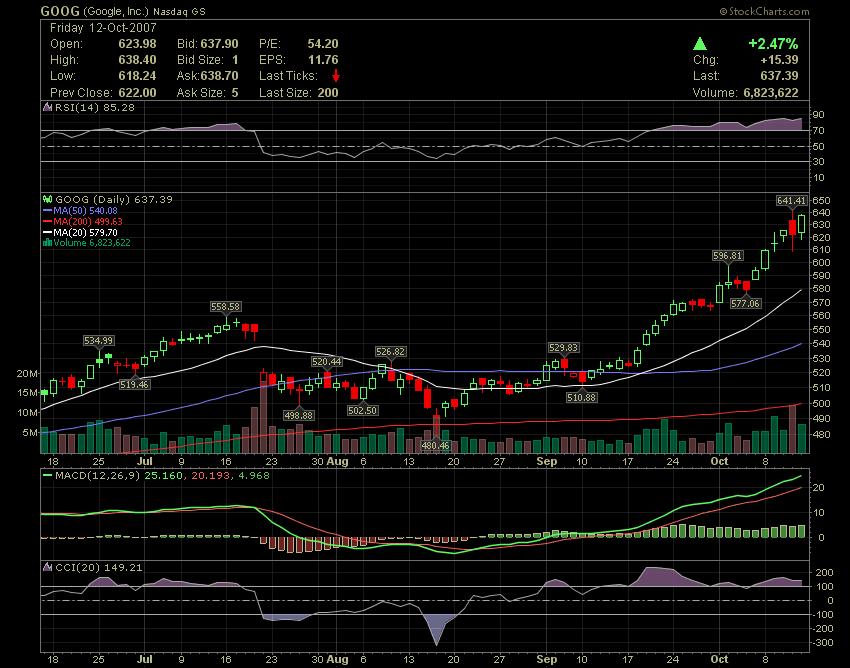Click the Low value 618.24
The height and width of the screenshot is (668, 850).
tap(137, 76)
